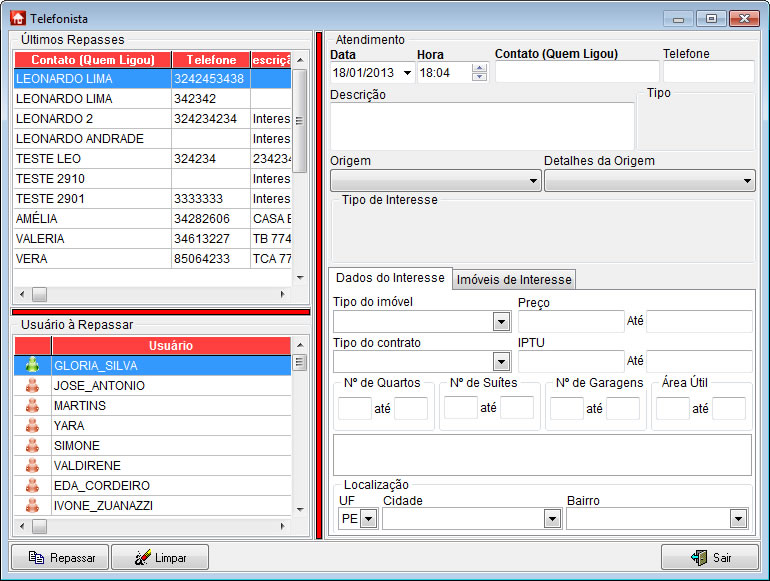Expand the Detalhes da Origem dropdown
Image resolution: width=770 pixels, height=581 pixels.
click(x=649, y=181)
